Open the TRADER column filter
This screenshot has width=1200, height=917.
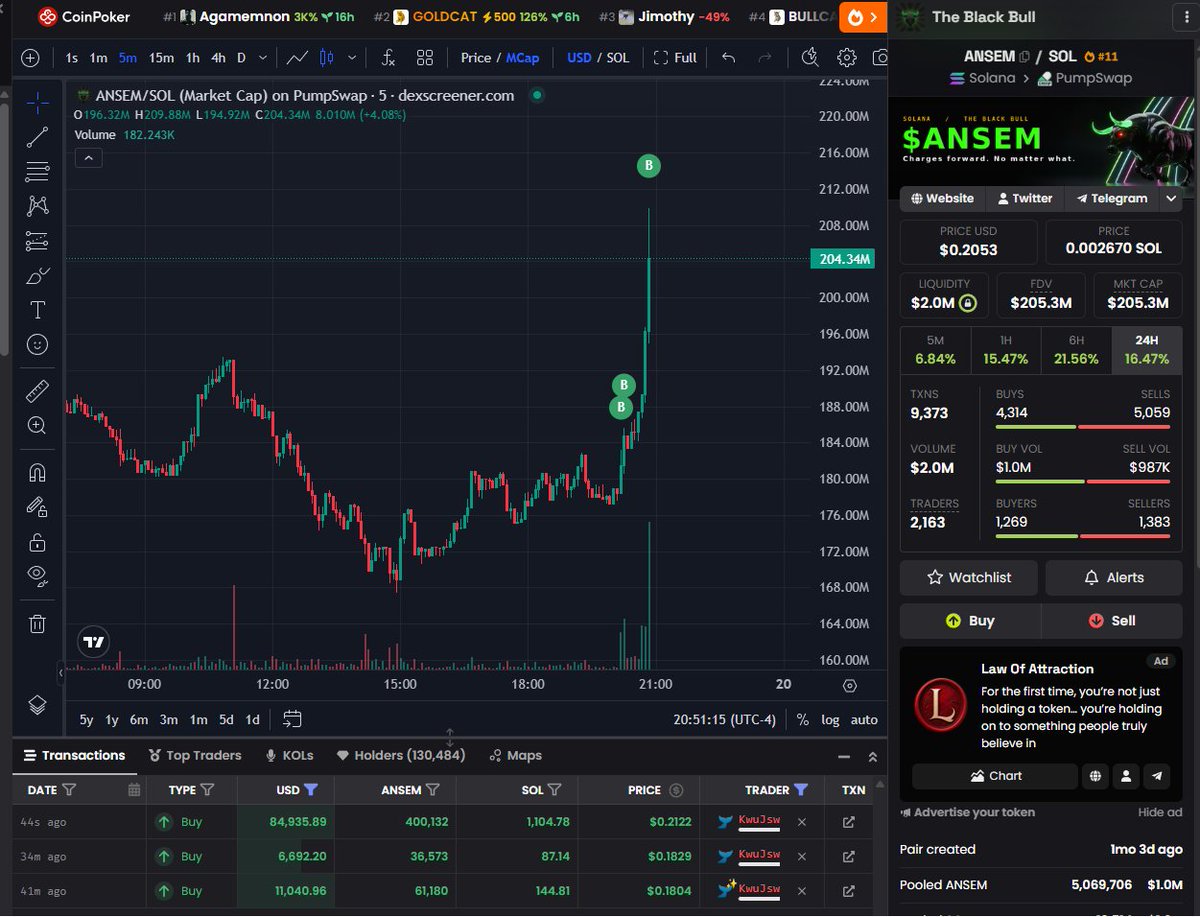(801, 790)
